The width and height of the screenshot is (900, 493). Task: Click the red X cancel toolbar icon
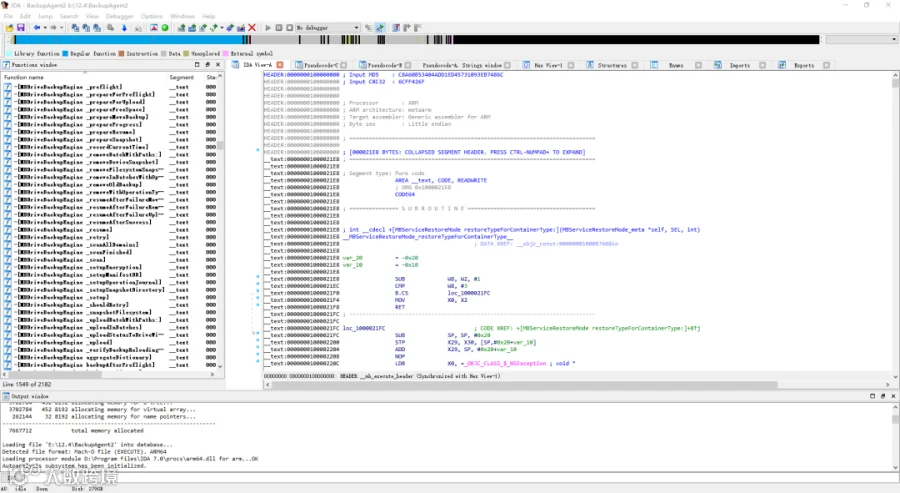coord(251,28)
